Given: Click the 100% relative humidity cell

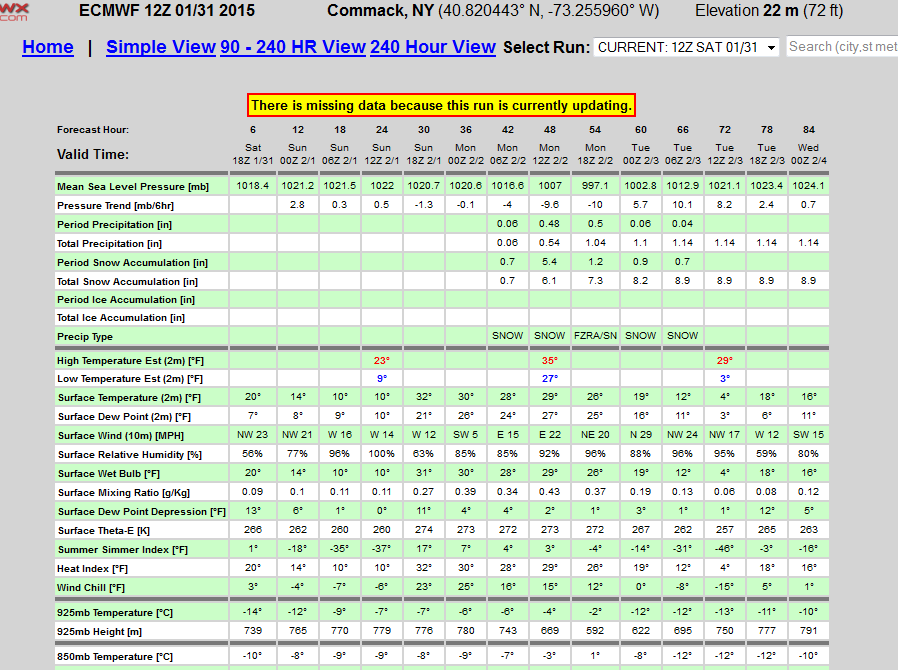Looking at the screenshot, I should click(x=381, y=454).
